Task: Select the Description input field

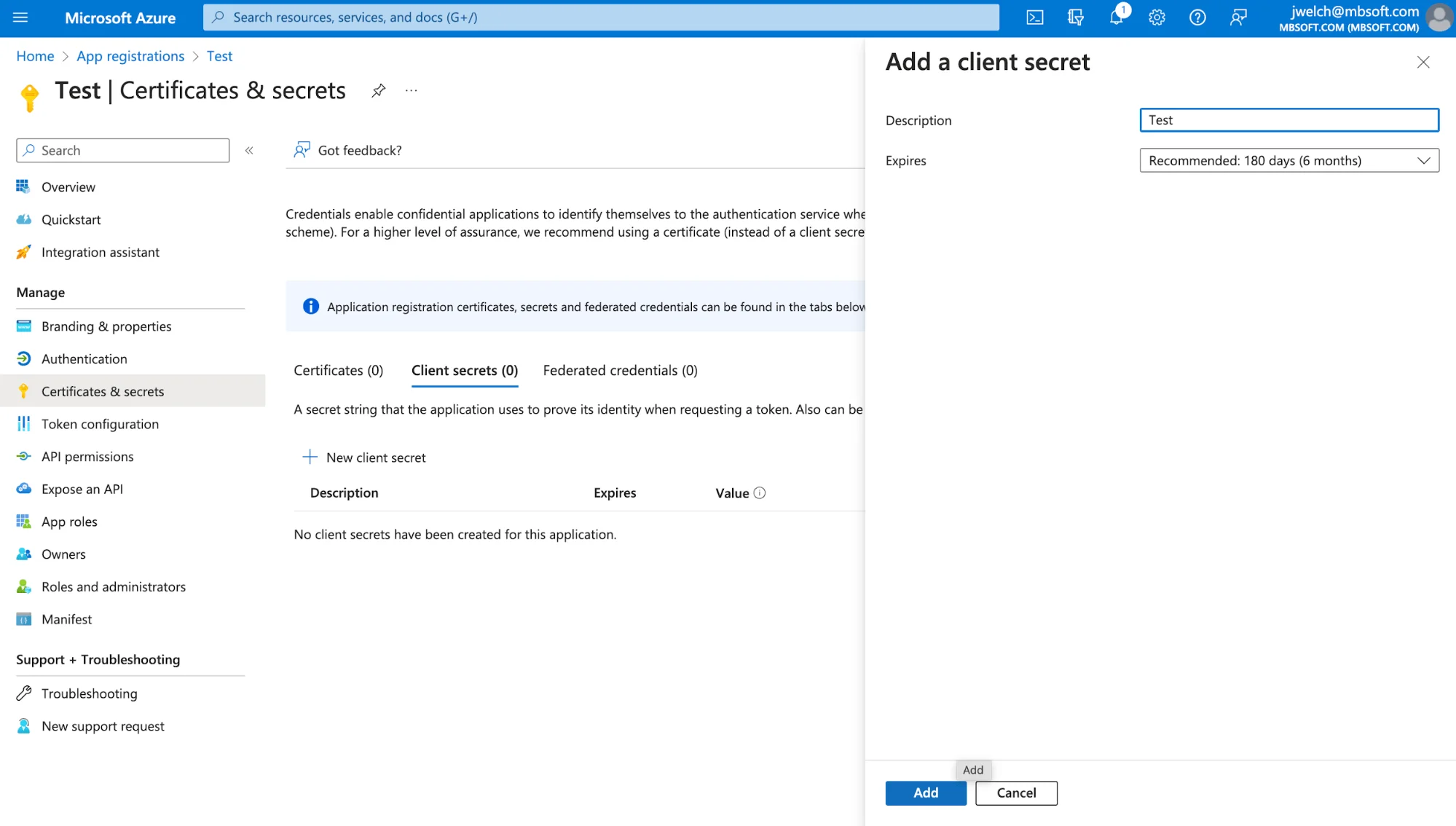Action: (x=1290, y=120)
